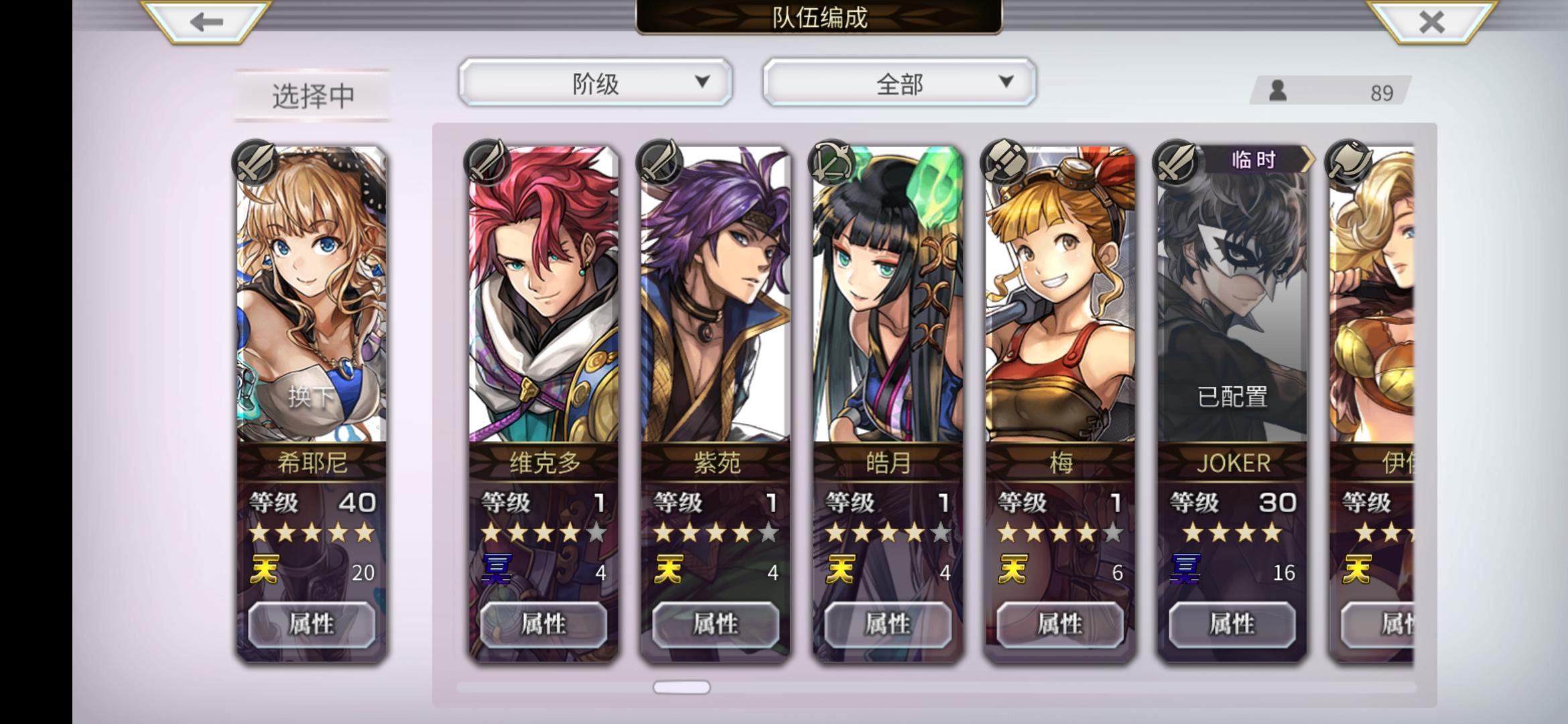
Task: Go back with the left arrow button
Action: pos(206,21)
